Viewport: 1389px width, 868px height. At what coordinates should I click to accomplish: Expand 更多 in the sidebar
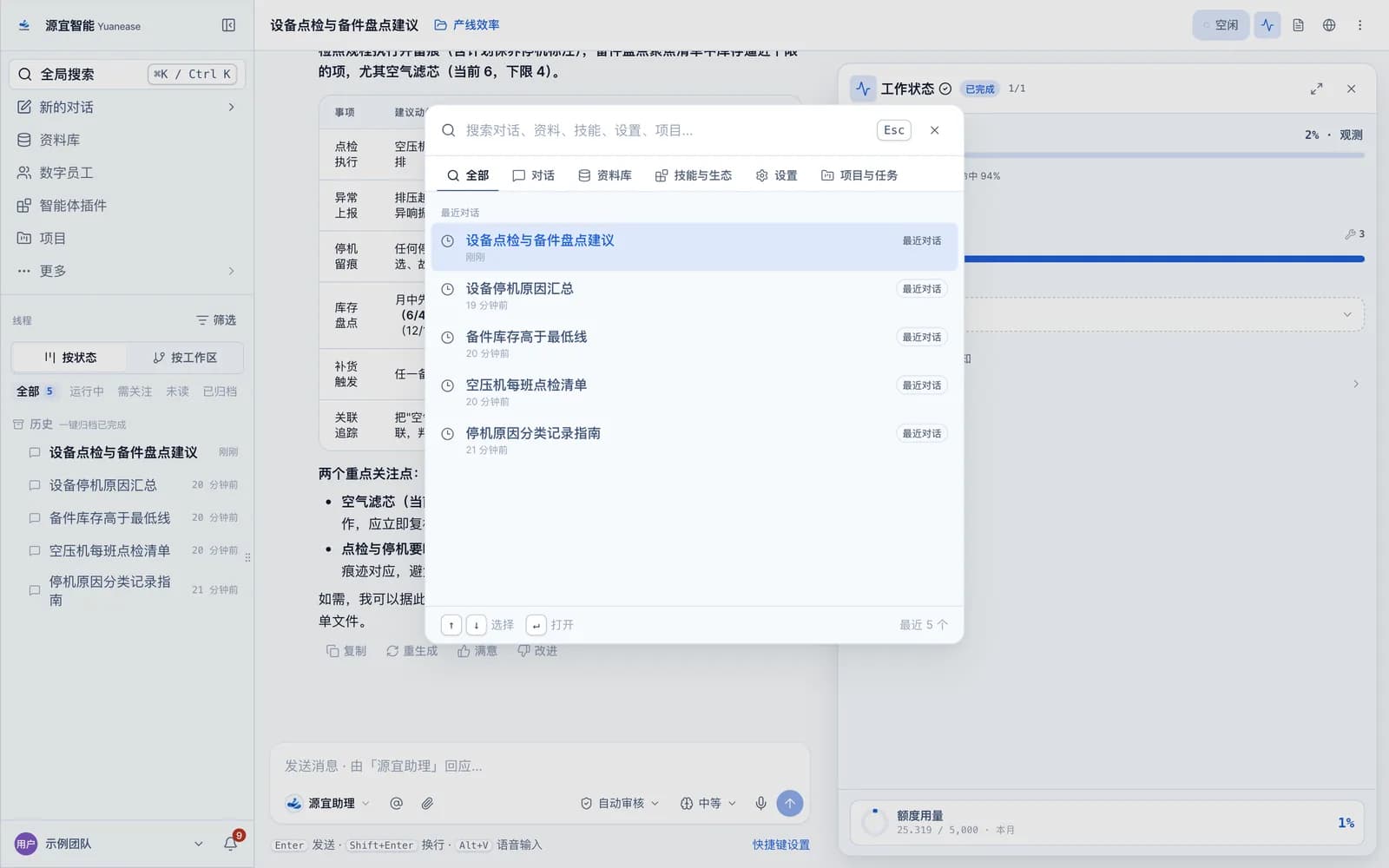coord(127,271)
